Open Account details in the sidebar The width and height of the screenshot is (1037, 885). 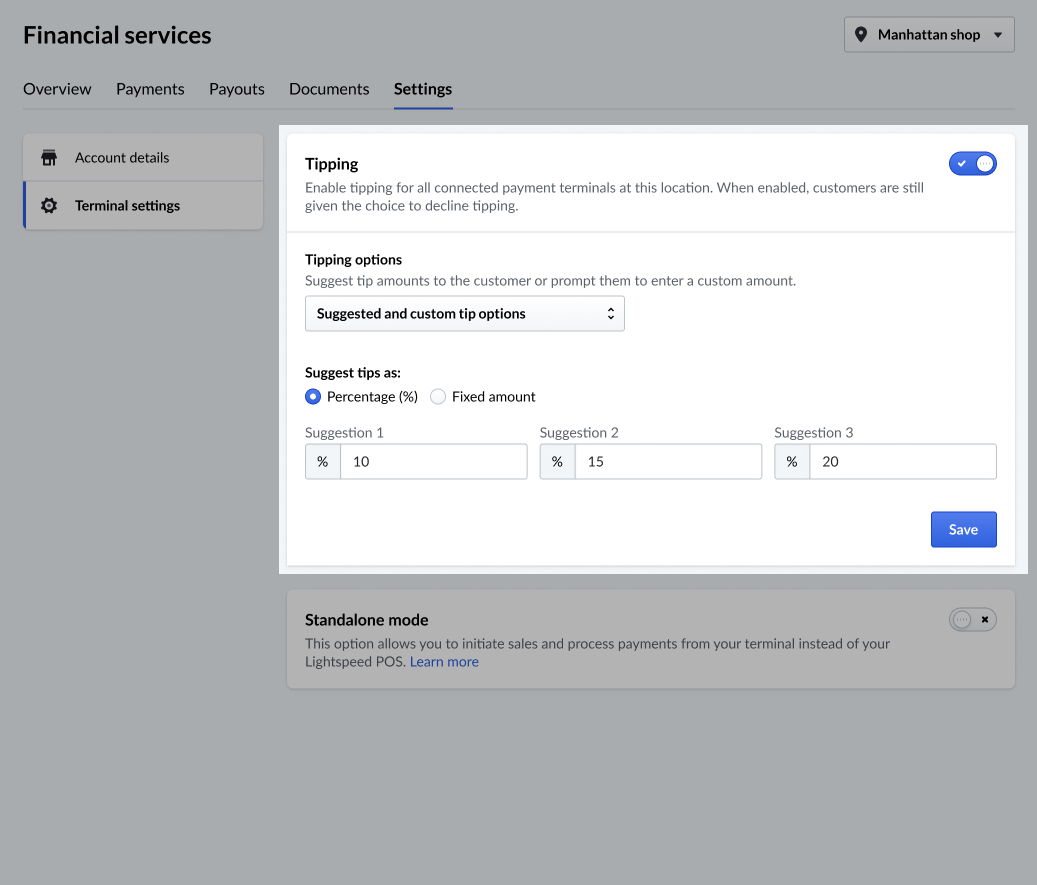pyautogui.click(x=143, y=157)
